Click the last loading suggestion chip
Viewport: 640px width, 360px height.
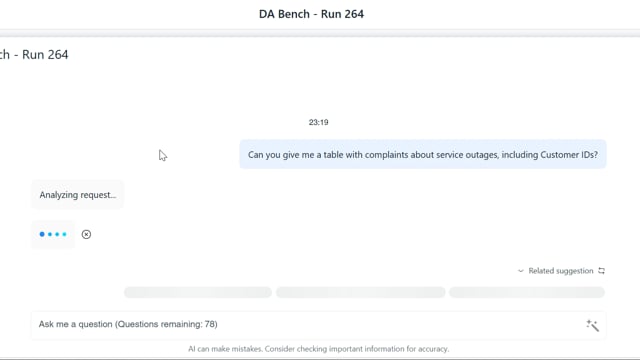(527, 292)
